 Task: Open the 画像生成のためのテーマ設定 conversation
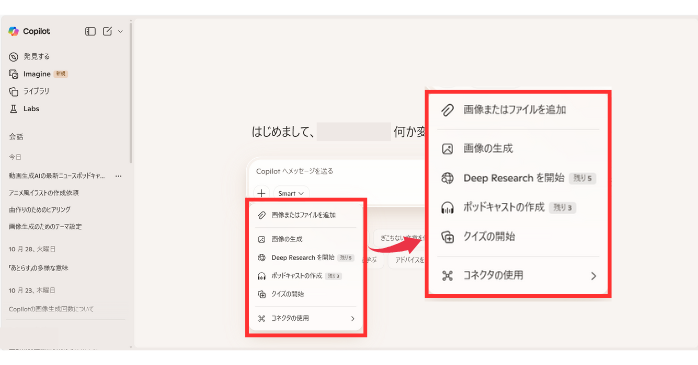coord(45,227)
